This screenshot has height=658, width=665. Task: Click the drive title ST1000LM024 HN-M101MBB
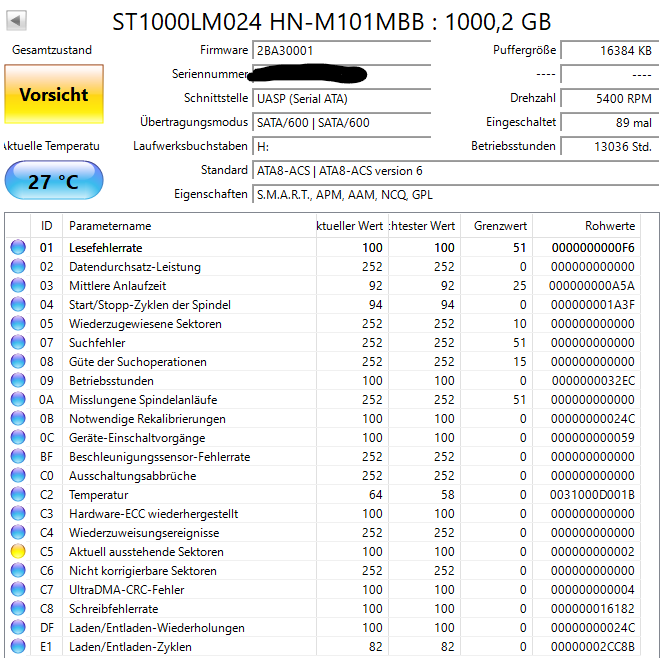[268, 22]
